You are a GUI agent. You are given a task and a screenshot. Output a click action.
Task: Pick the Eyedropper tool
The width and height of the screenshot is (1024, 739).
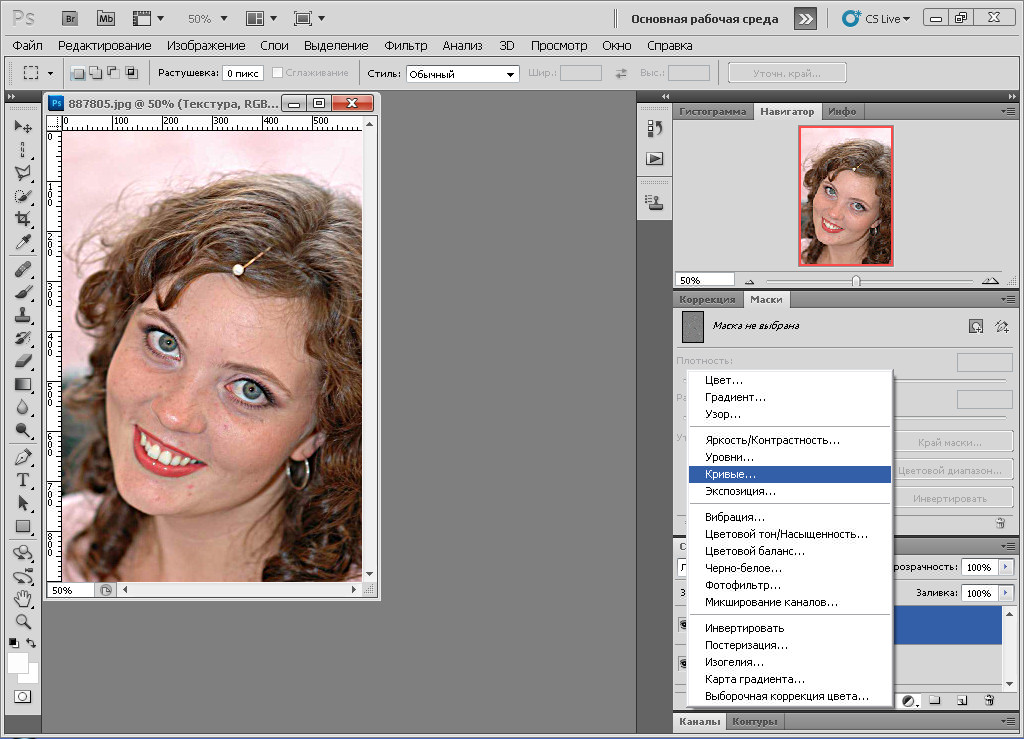(x=22, y=243)
